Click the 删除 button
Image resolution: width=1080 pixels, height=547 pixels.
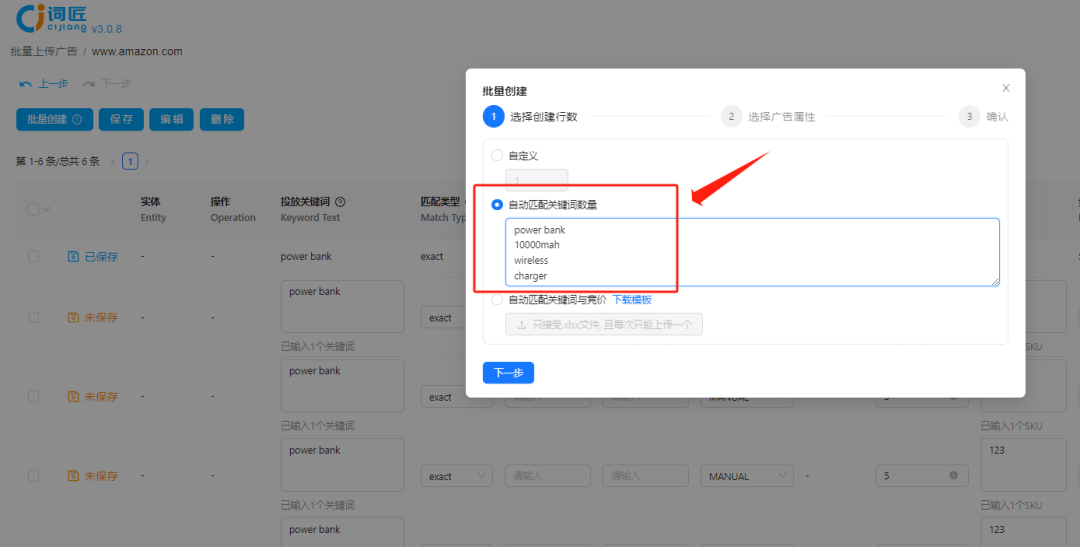[x=222, y=119]
